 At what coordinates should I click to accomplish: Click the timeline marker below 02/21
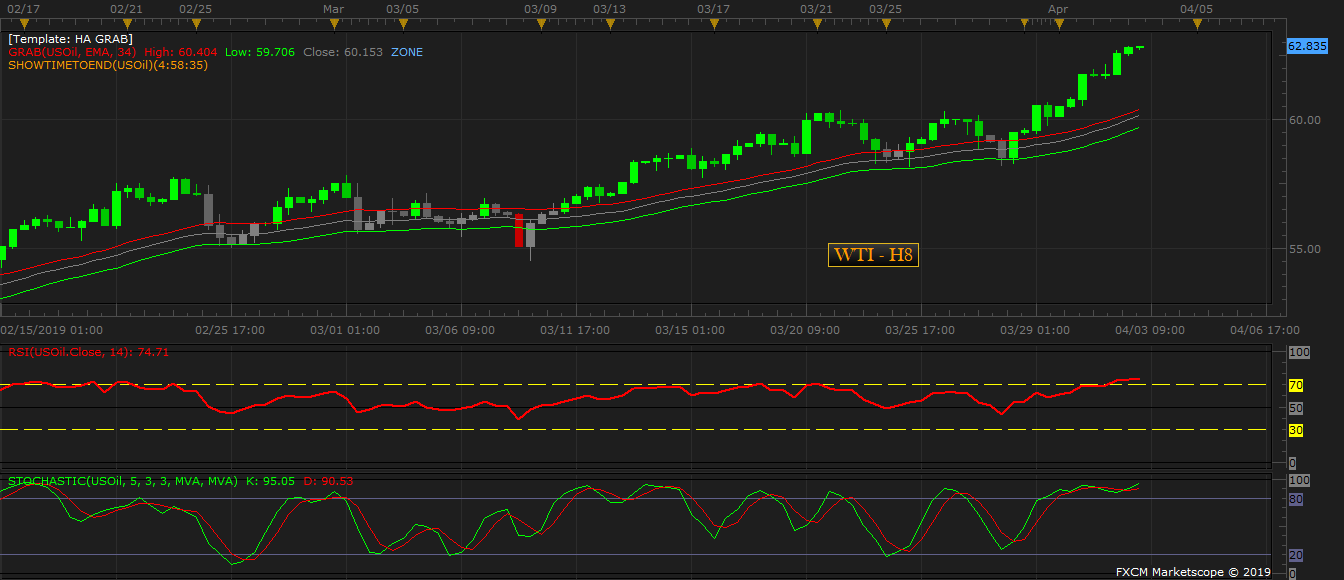126,22
